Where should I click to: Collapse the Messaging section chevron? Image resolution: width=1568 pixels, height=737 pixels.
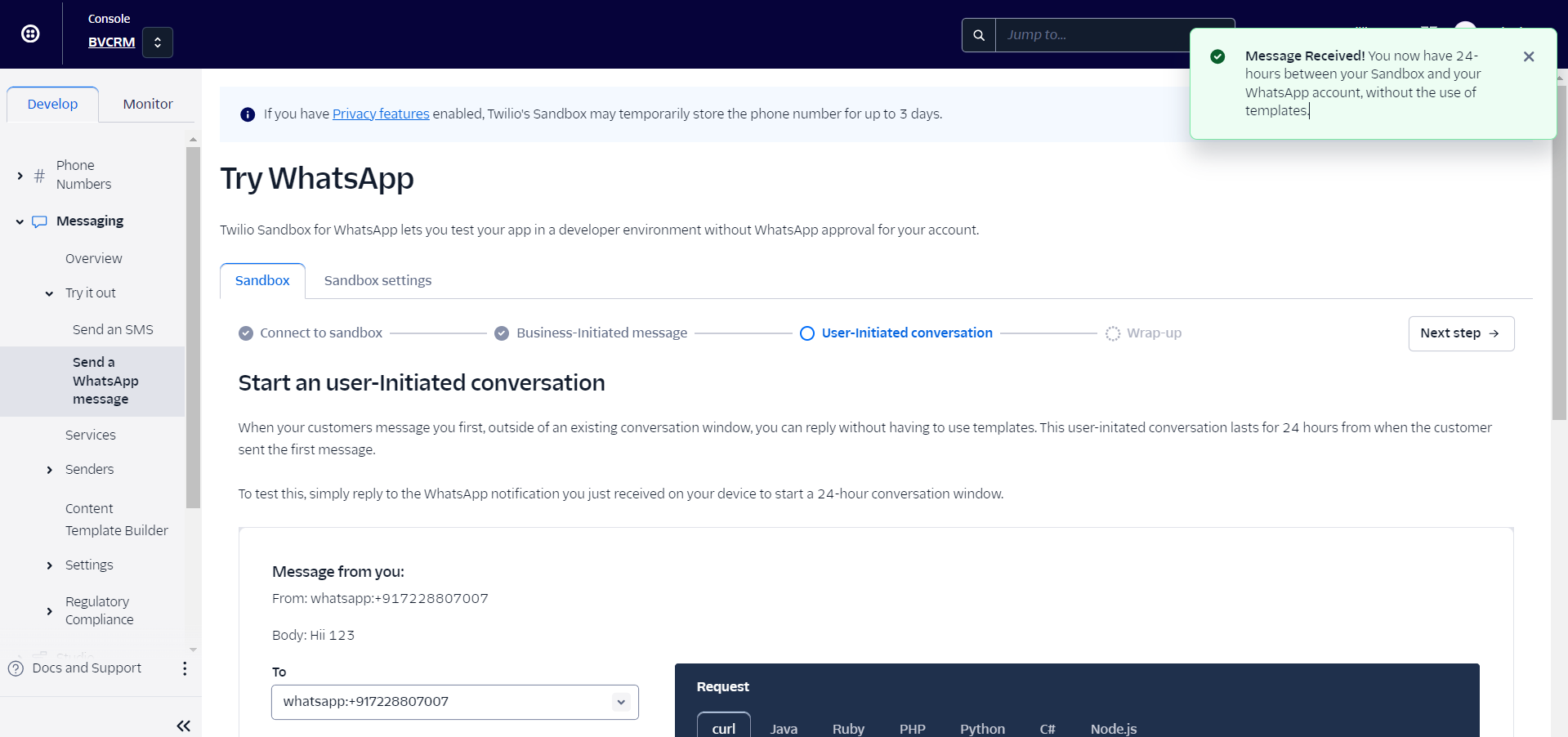20,221
